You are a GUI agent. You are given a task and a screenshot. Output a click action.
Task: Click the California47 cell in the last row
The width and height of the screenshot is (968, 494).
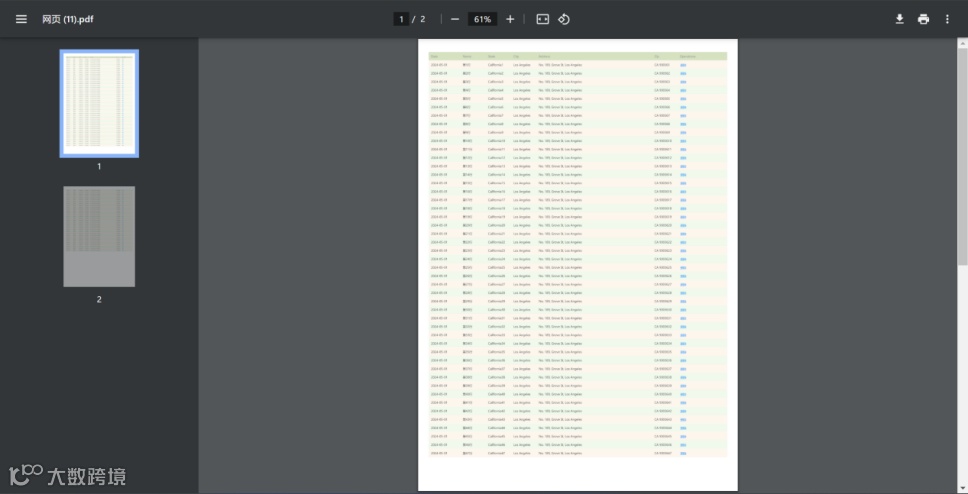pyautogui.click(x=496, y=453)
